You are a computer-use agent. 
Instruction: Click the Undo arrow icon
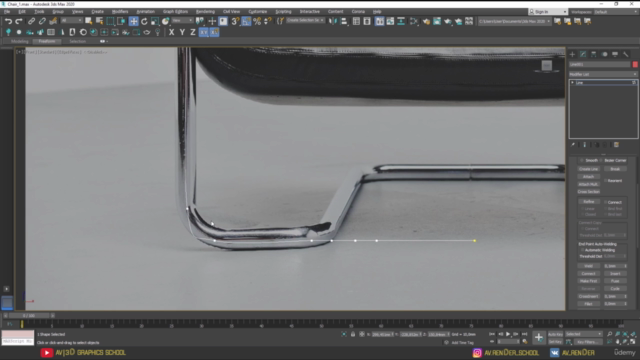pyautogui.click(x=8, y=21)
